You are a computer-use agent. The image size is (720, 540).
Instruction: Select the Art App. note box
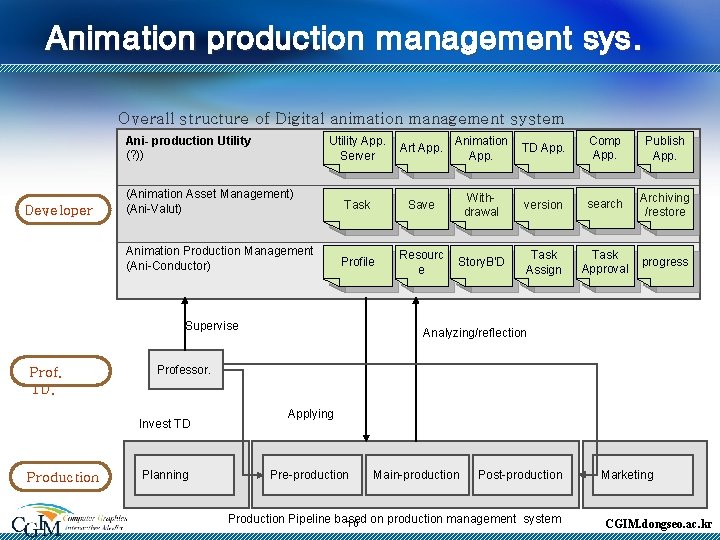pos(422,152)
